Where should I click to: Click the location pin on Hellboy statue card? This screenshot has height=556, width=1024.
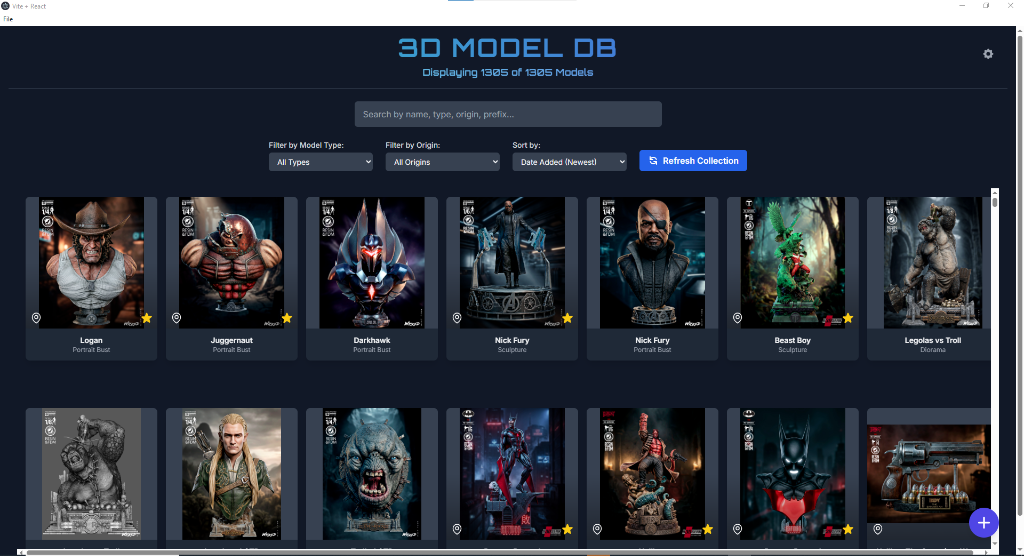coord(597,529)
